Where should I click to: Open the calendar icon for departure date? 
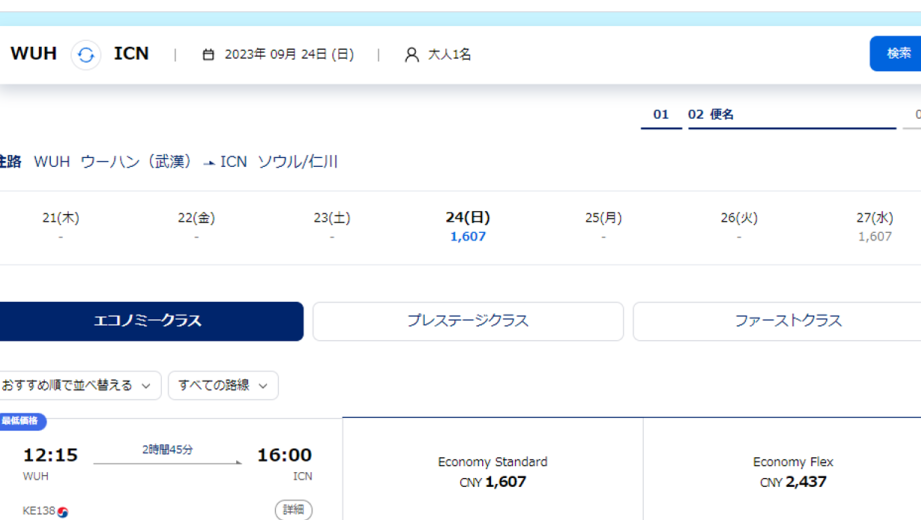click(208, 55)
